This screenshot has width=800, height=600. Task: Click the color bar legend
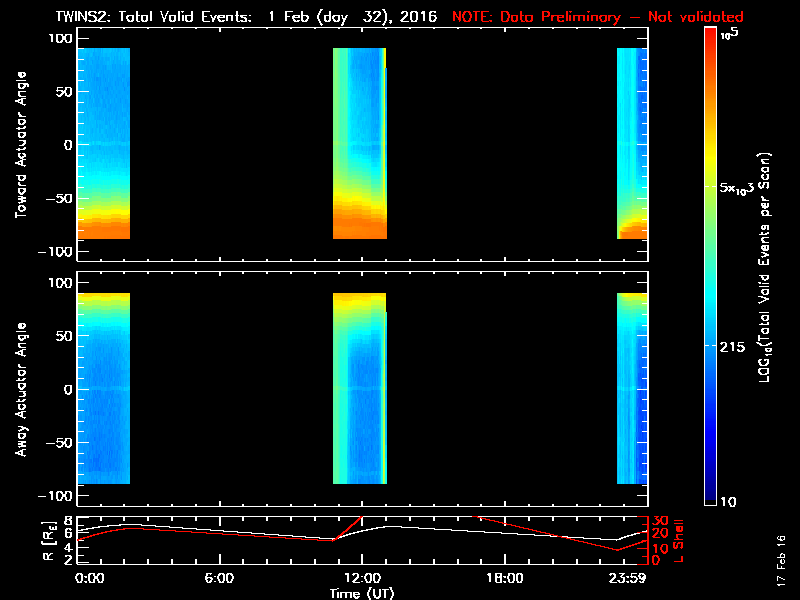pyautogui.click(x=710, y=266)
